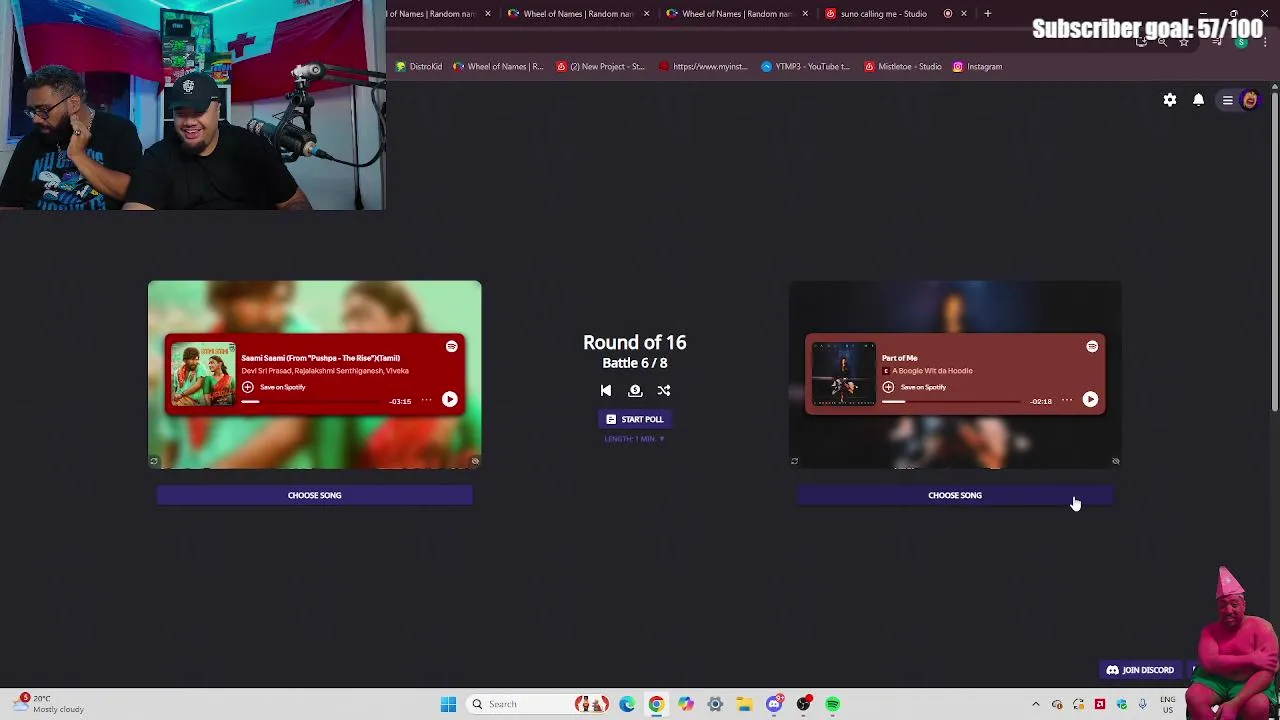Open the weather widget
Image resolution: width=1280 pixels, height=720 pixels.
[48, 704]
